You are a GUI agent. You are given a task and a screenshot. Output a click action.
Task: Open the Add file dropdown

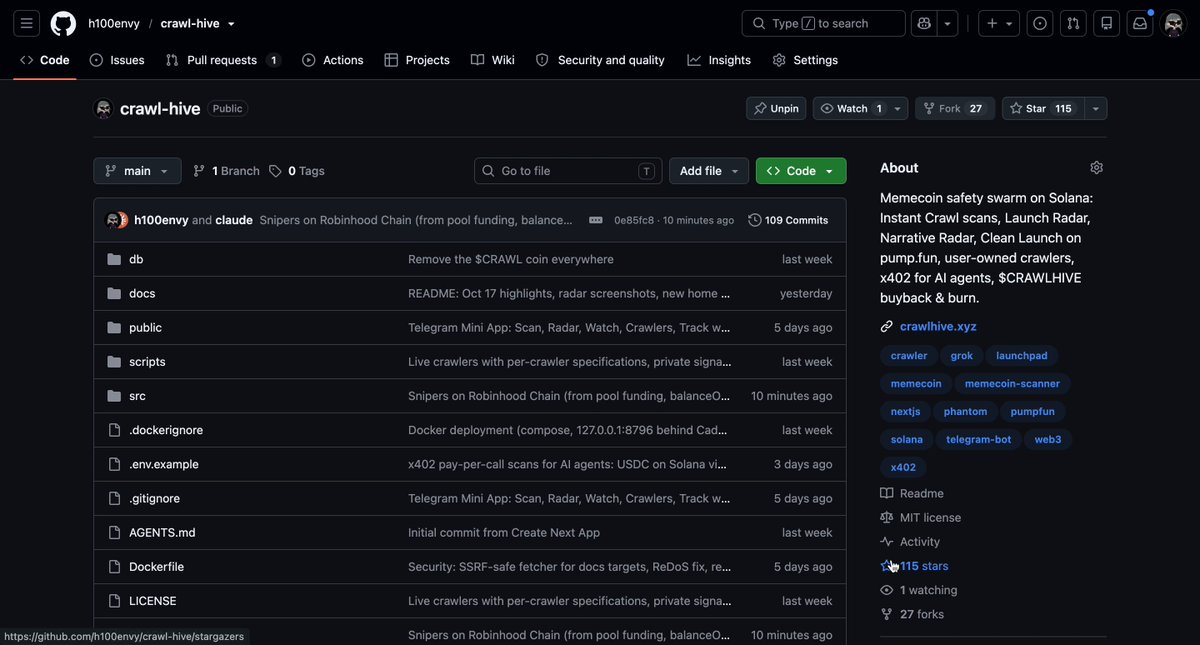click(x=709, y=171)
